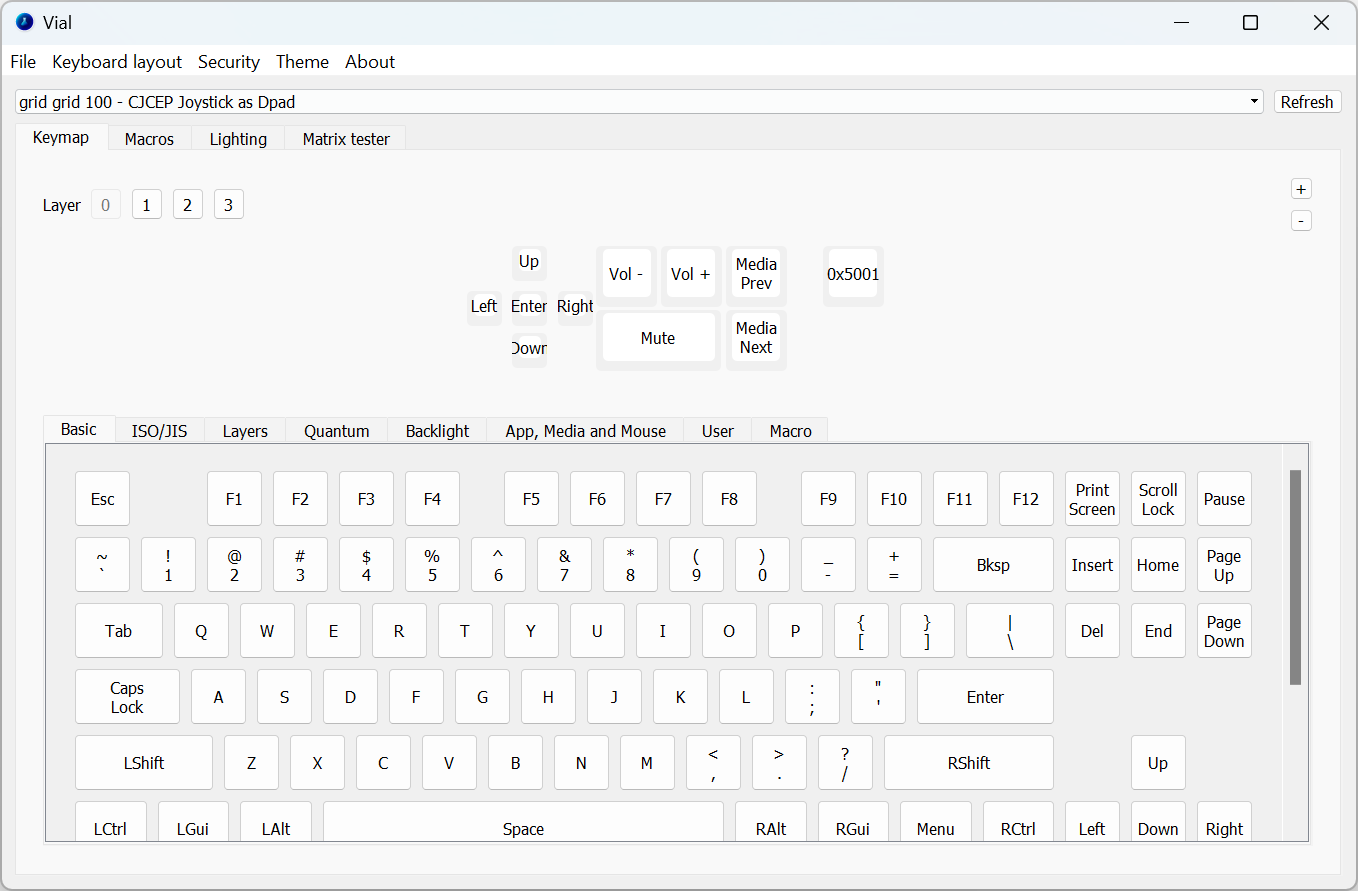This screenshot has width=1358, height=891.
Task: Select Layer 3
Action: (x=229, y=205)
